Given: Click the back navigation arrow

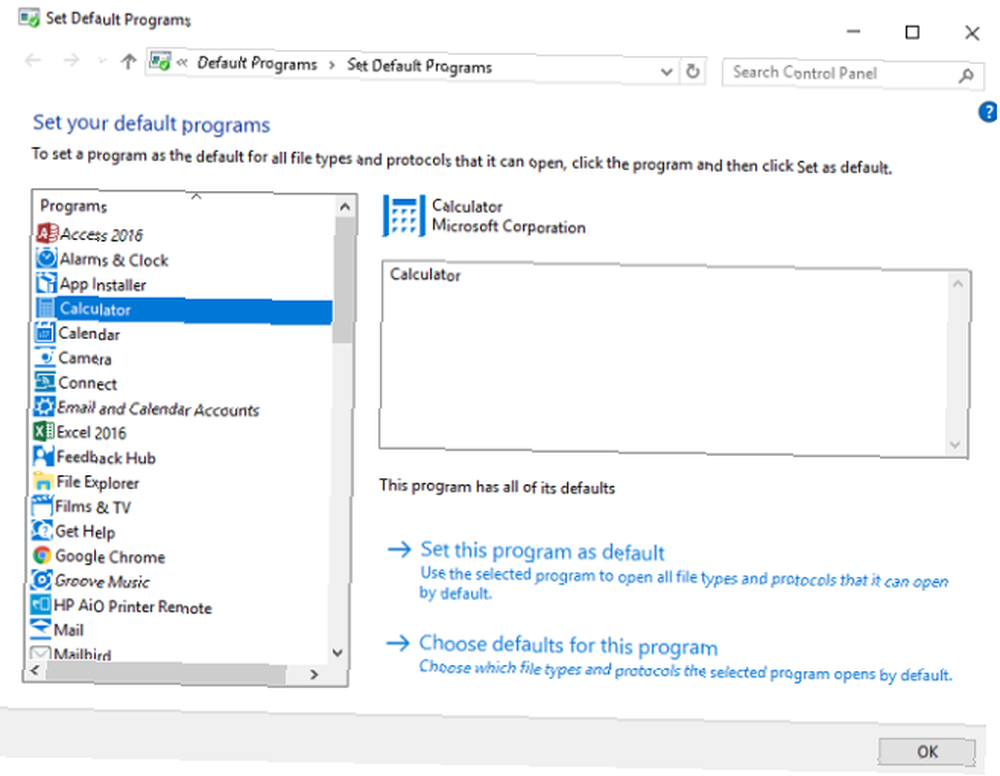Looking at the screenshot, I should [x=33, y=61].
